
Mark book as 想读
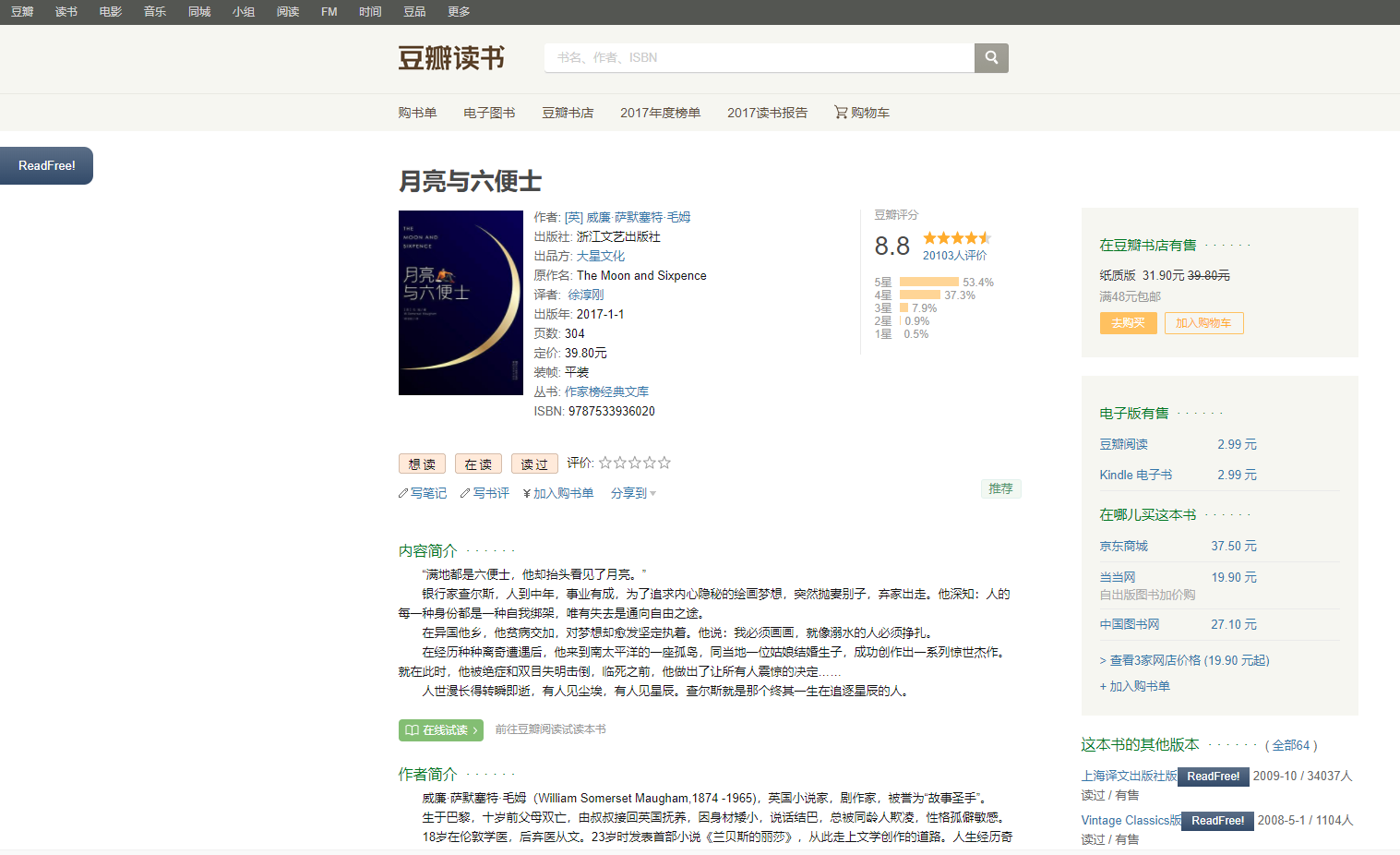422,464
